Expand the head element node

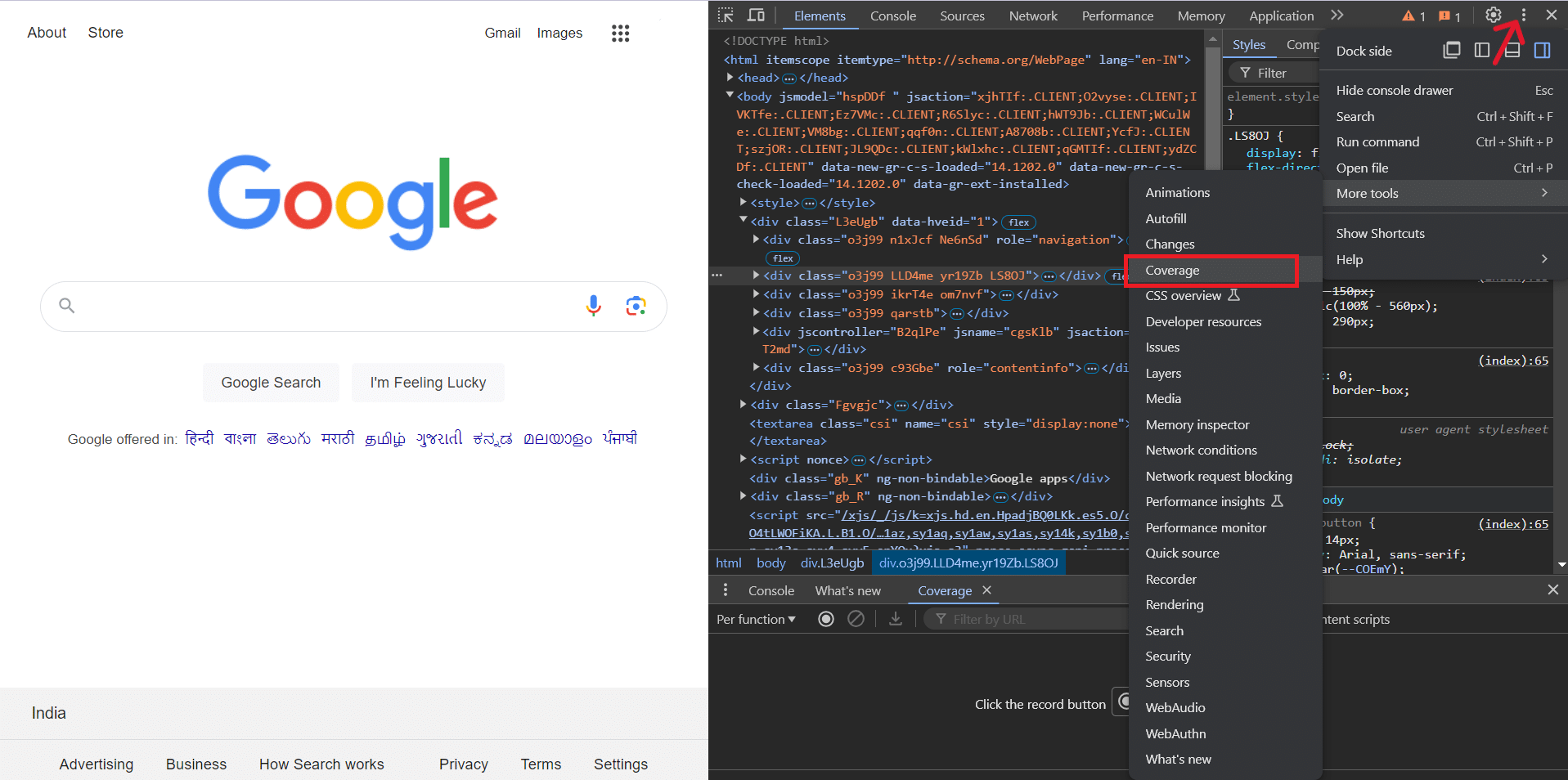730,78
